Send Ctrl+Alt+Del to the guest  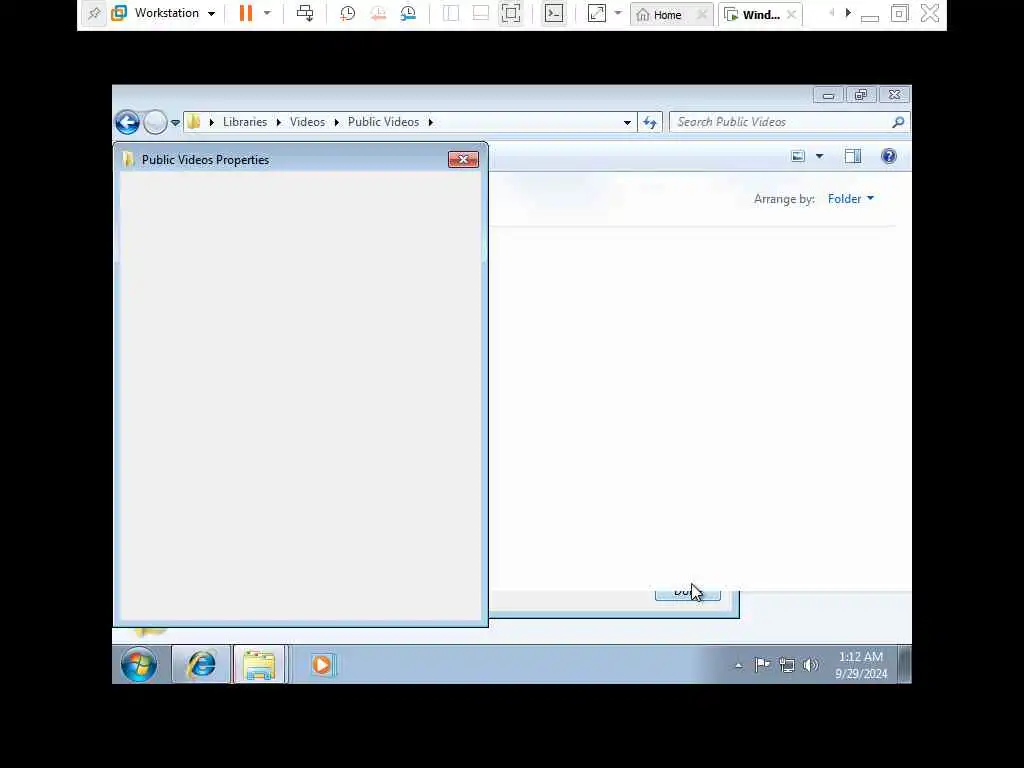click(x=305, y=13)
